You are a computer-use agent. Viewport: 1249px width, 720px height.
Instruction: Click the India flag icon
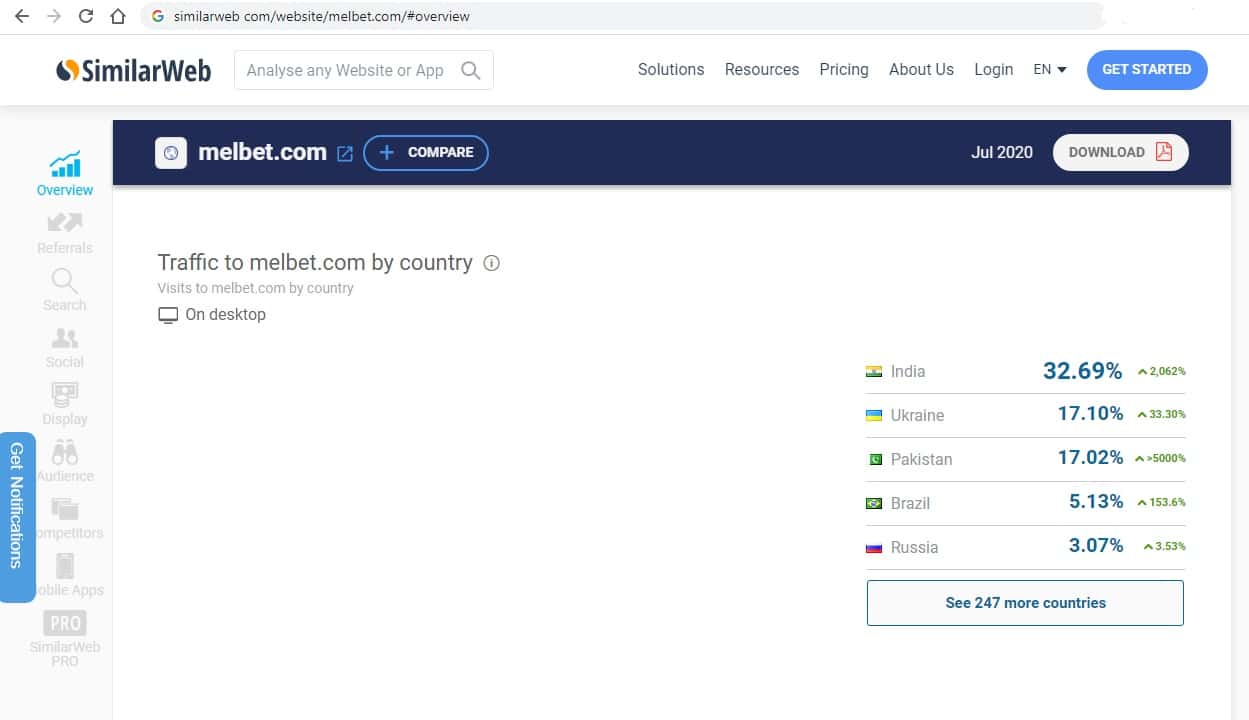coord(874,371)
